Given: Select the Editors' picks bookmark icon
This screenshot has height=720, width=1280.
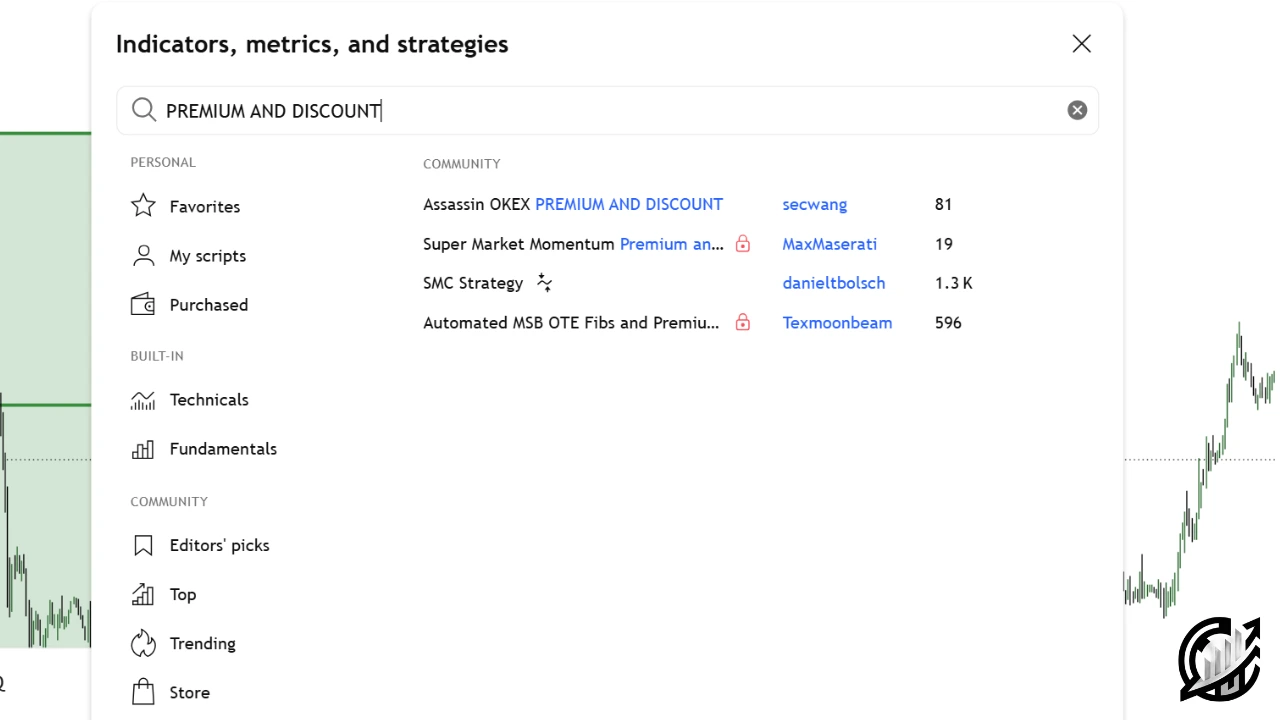Looking at the screenshot, I should click(x=143, y=545).
